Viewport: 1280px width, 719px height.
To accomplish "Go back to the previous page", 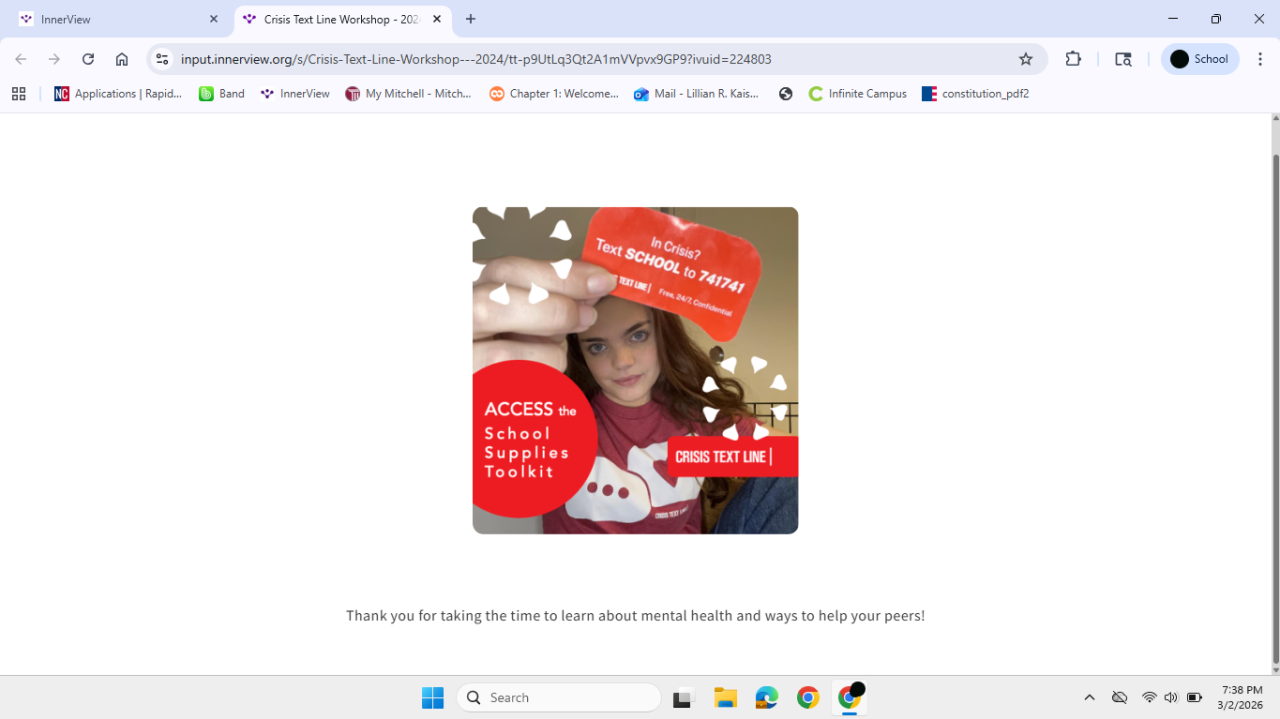I will tap(21, 59).
